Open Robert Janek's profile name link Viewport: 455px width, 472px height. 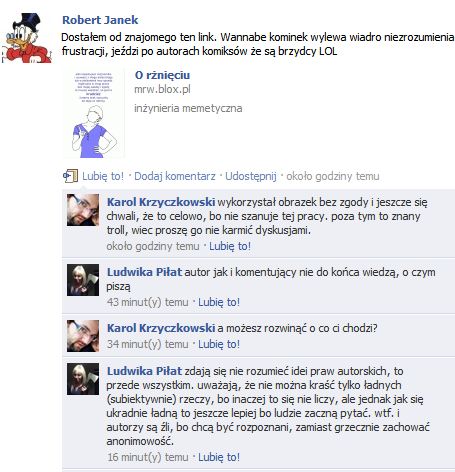[100, 20]
